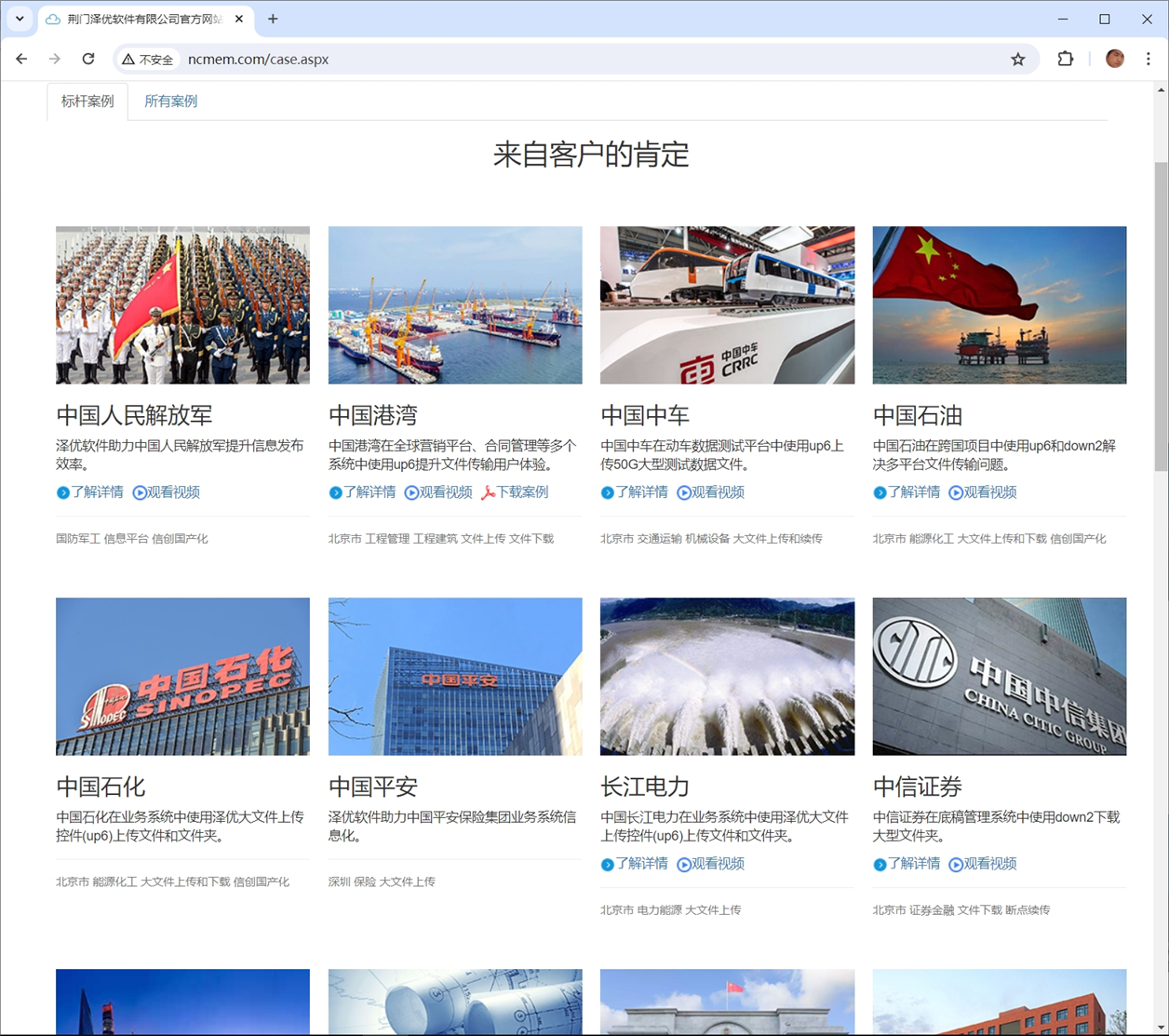Click the 深圳 保险 大文件上传 tags
The height and width of the screenshot is (1036, 1169).
coord(382,881)
